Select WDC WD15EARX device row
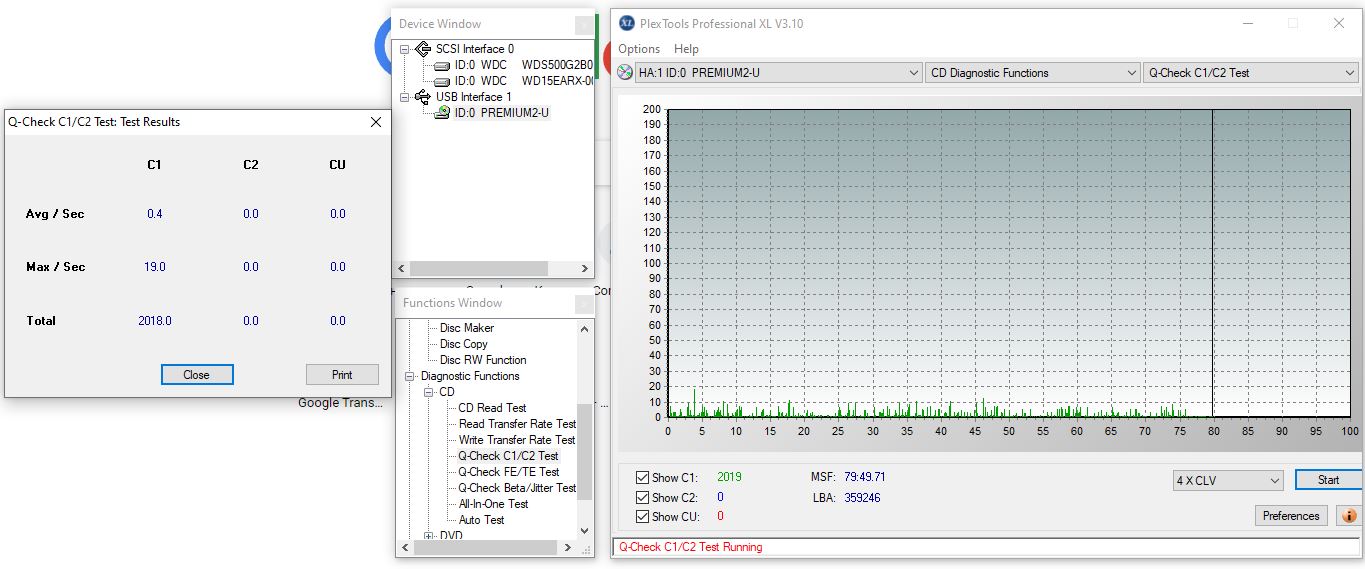The height and width of the screenshot is (569, 1365). (x=523, y=81)
